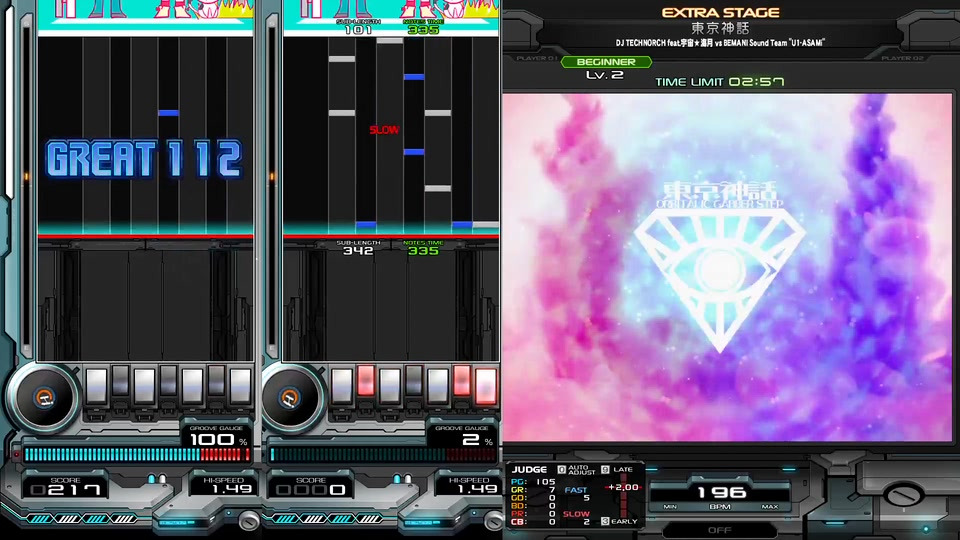Tap Player 2's fifth key (white)
Image resolution: width=960 pixels, height=540 pixels.
[x=438, y=385]
